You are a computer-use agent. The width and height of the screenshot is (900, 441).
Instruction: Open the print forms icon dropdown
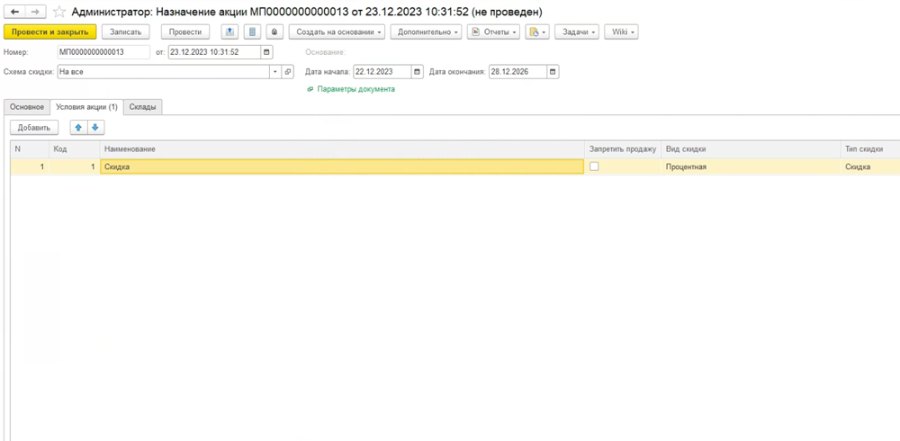coord(537,32)
